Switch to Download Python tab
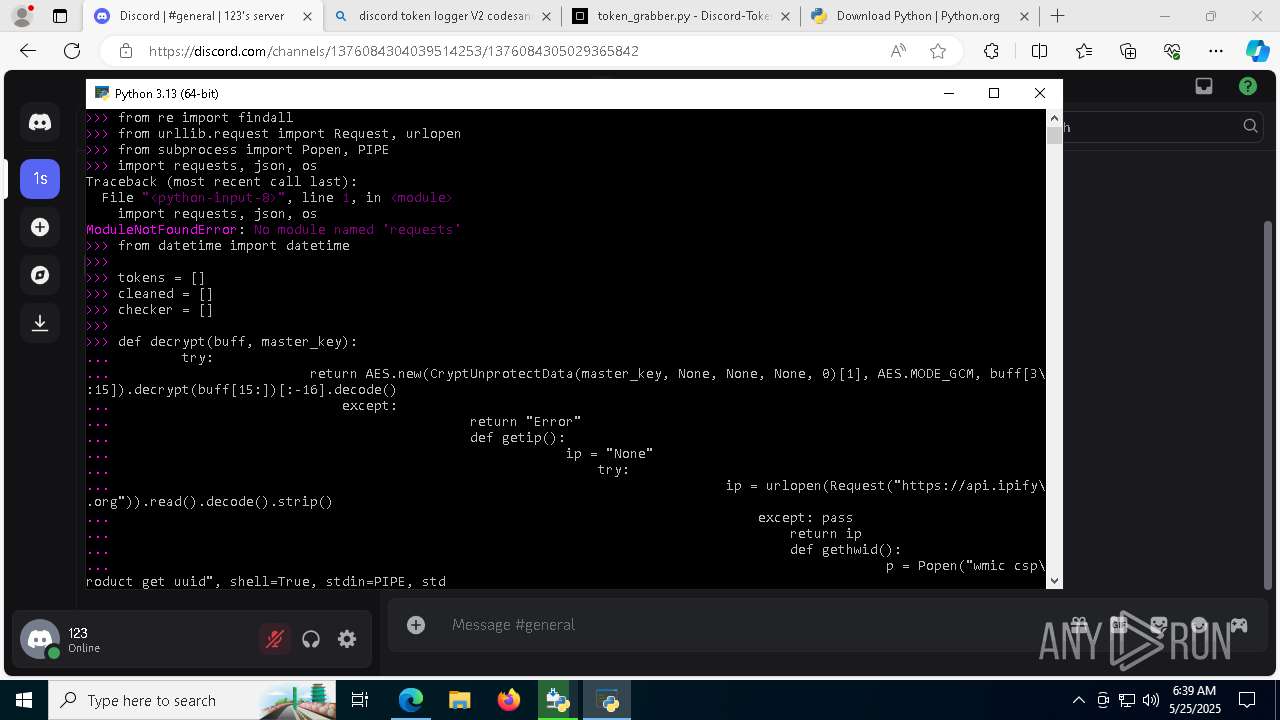 [x=920, y=16]
